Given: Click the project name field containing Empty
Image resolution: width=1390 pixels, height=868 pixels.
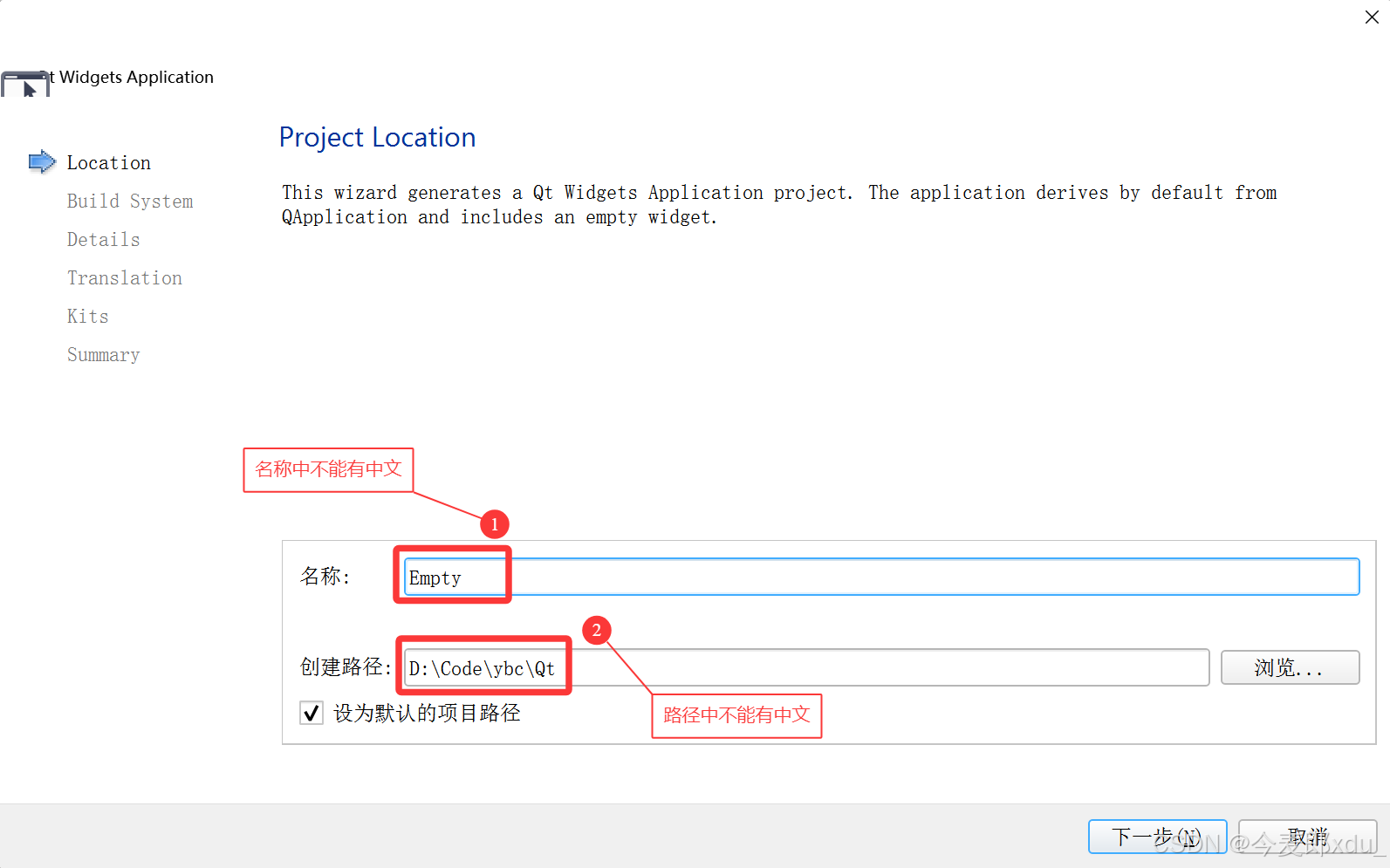Looking at the screenshot, I should 881,577.
